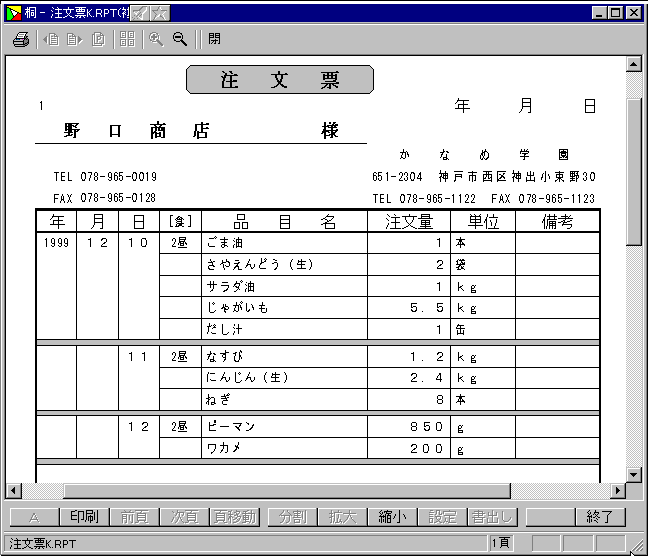Click the 設定 settings button
The width and height of the screenshot is (648, 556).
442,517
